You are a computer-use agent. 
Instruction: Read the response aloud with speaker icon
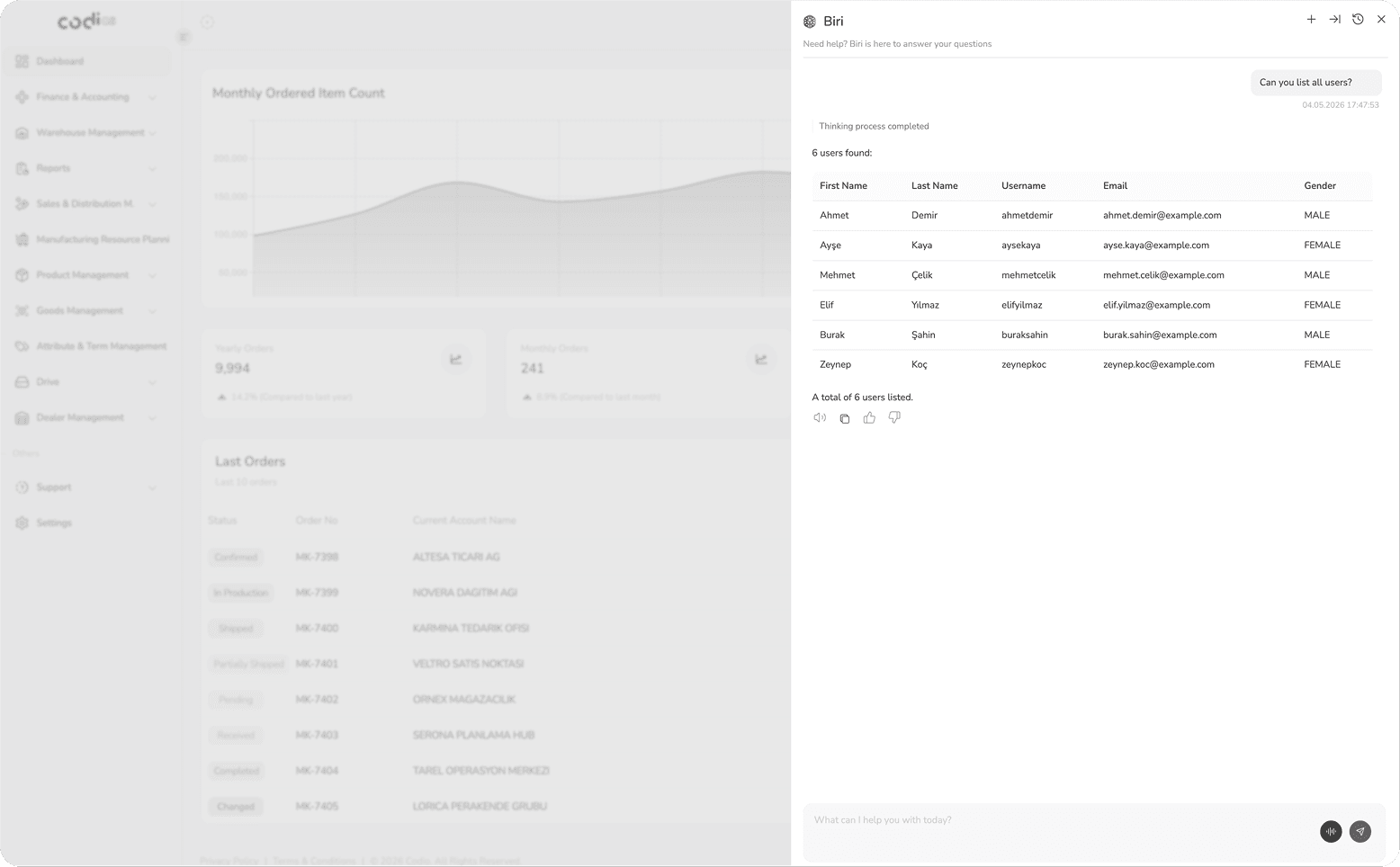pyautogui.click(x=820, y=417)
